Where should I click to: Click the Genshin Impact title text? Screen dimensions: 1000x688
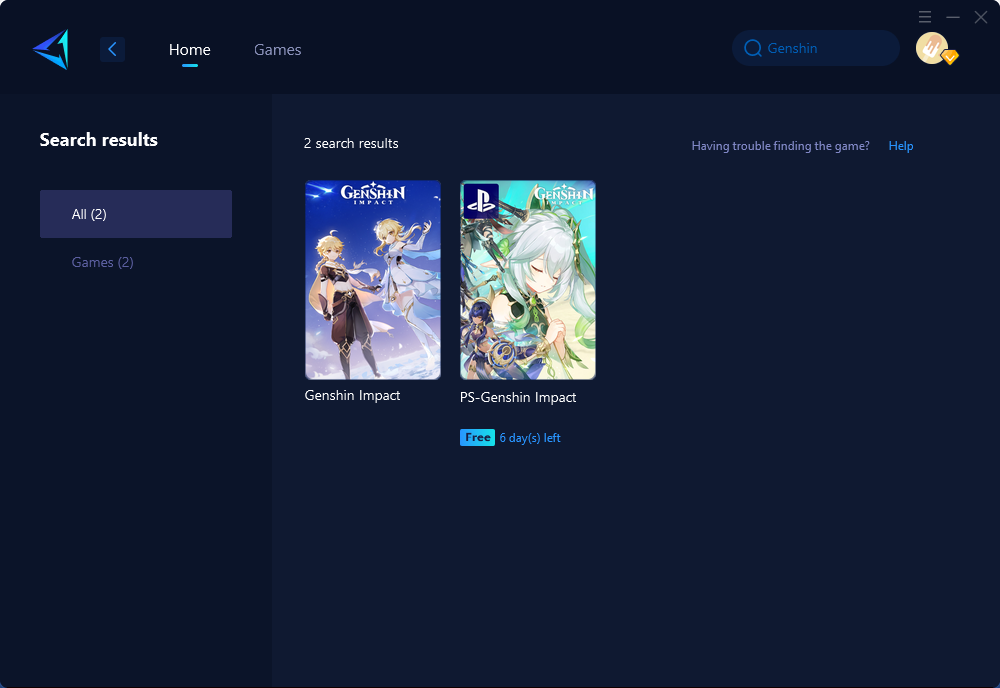pyautogui.click(x=352, y=395)
